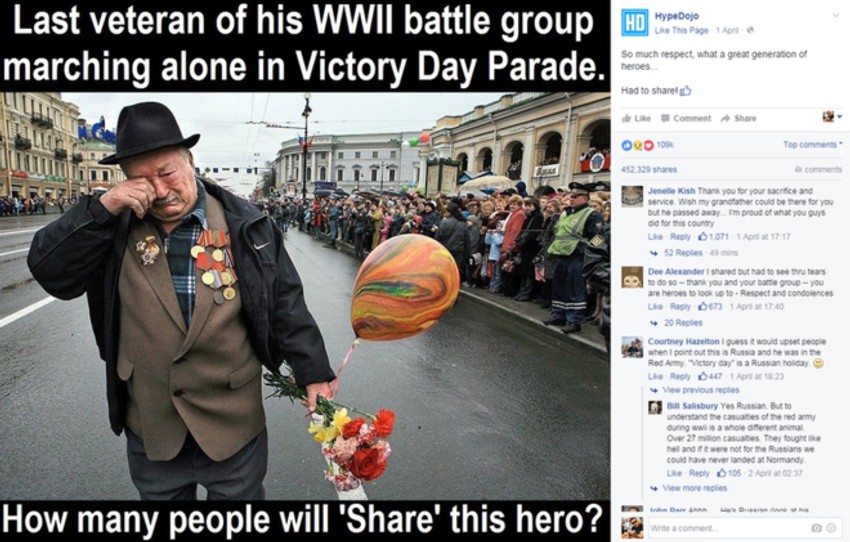Open the post options chevron next to HypeDojo
The image size is (850, 542).
[x=835, y=15]
